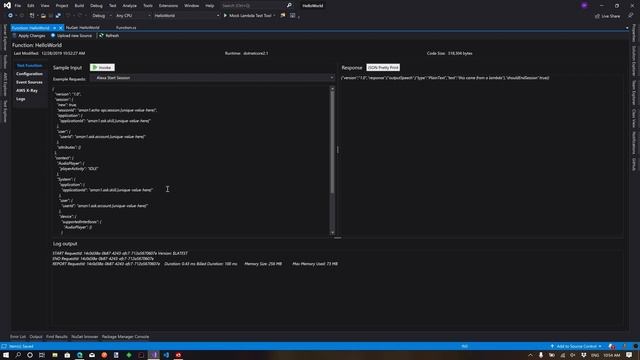Select the Logs side tab
The height and width of the screenshot is (360, 640).
(21, 99)
